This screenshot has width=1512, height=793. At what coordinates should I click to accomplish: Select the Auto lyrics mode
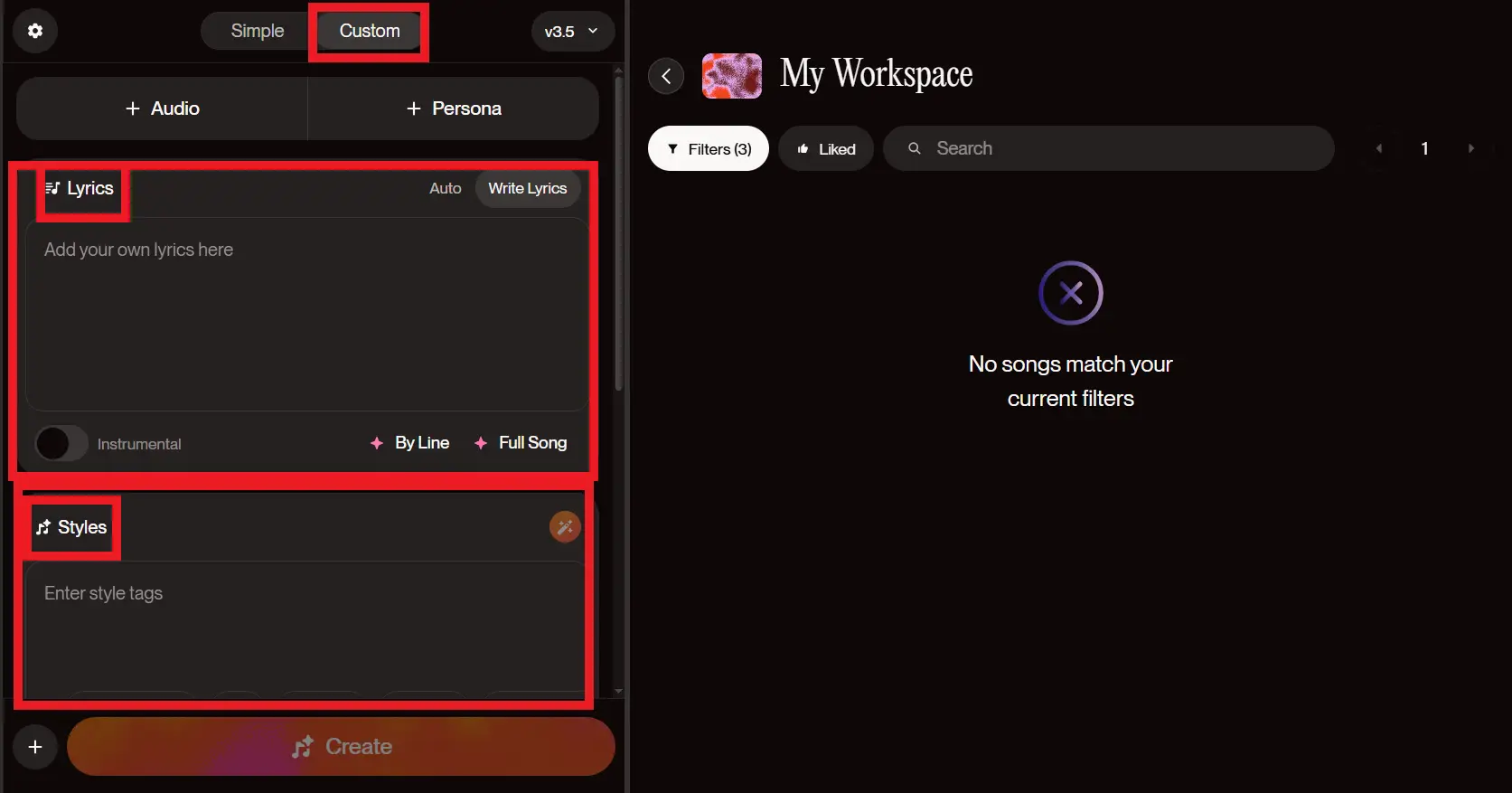[x=445, y=188]
